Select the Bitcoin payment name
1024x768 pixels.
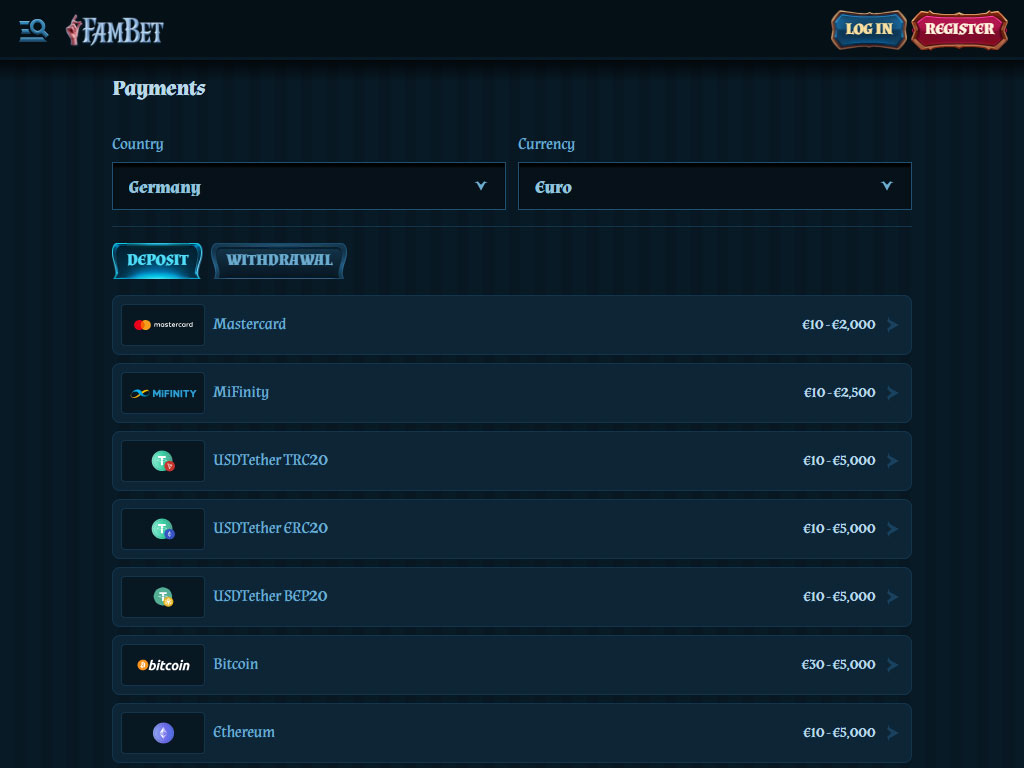point(236,664)
